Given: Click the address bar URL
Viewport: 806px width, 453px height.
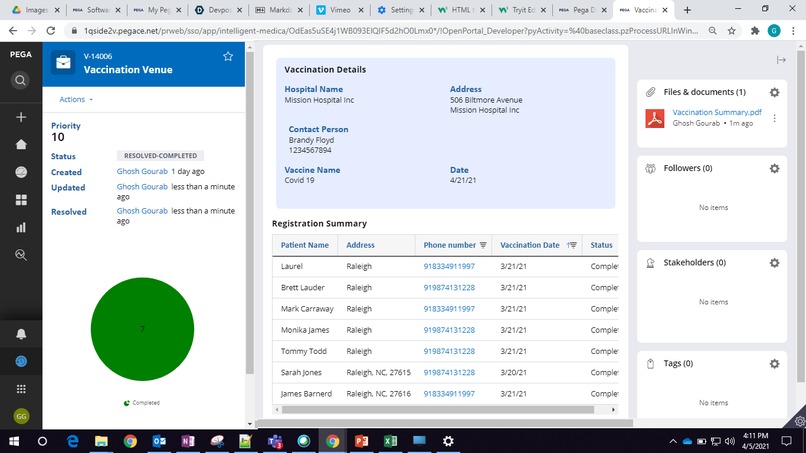Looking at the screenshot, I should point(391,31).
